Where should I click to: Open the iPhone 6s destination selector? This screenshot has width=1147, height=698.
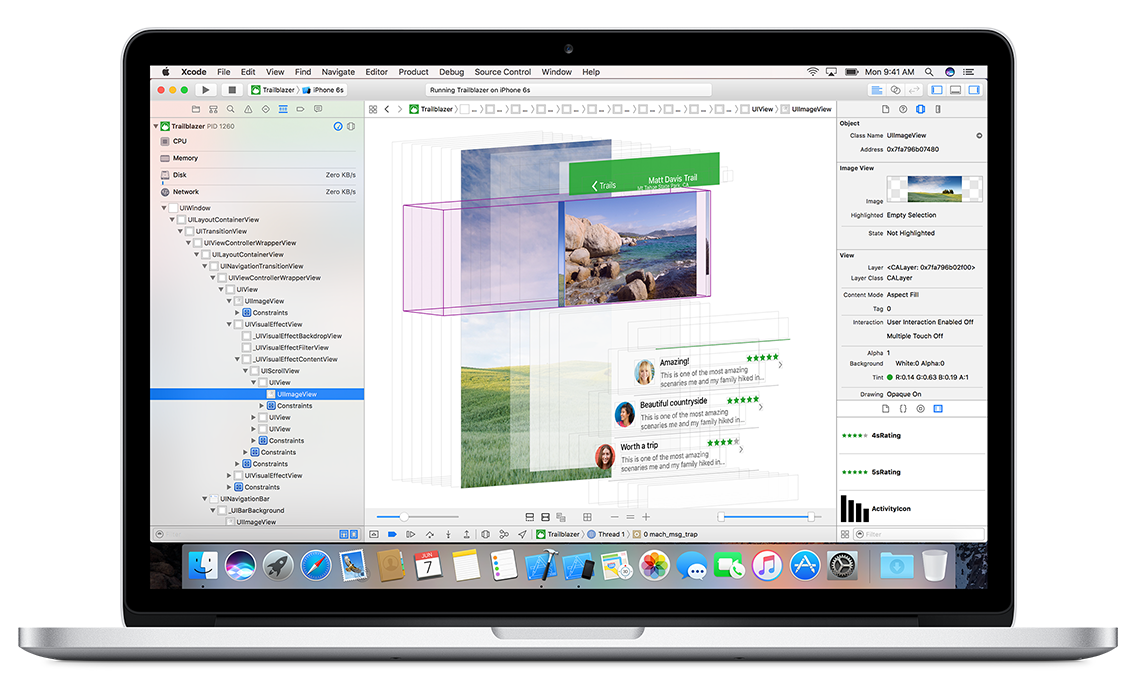323,90
